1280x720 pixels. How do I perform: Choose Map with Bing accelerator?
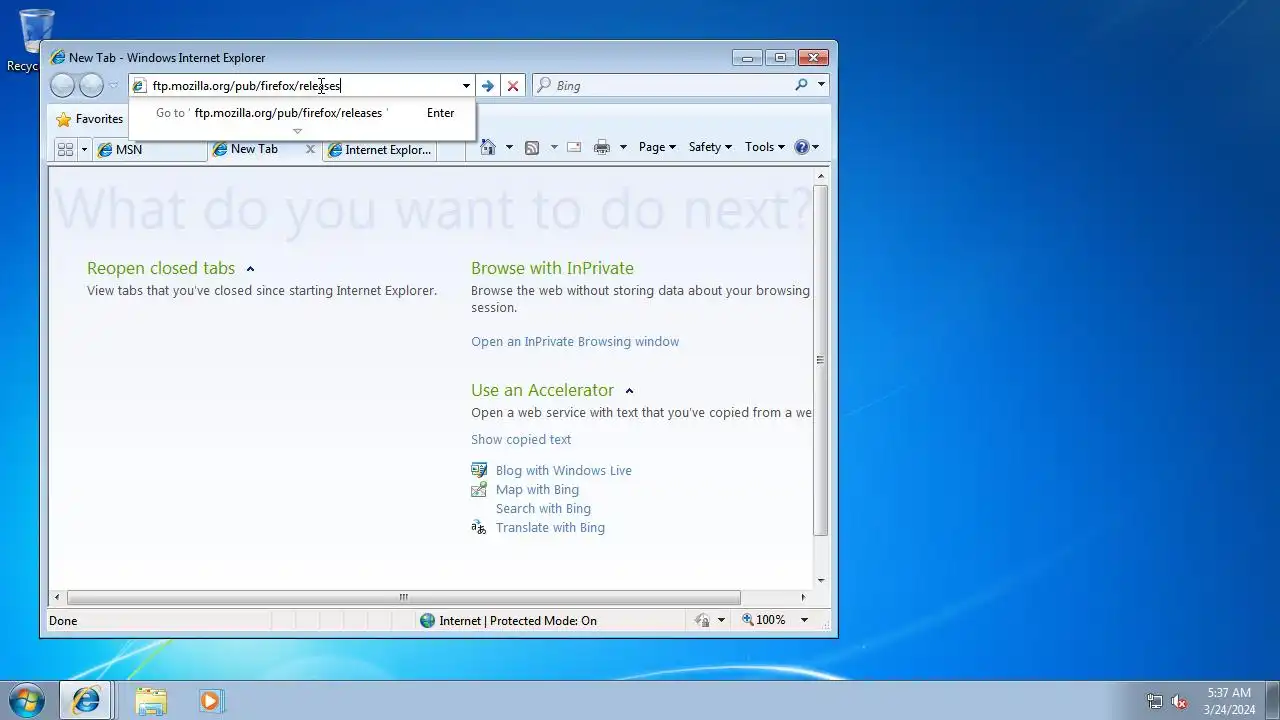pos(537,490)
